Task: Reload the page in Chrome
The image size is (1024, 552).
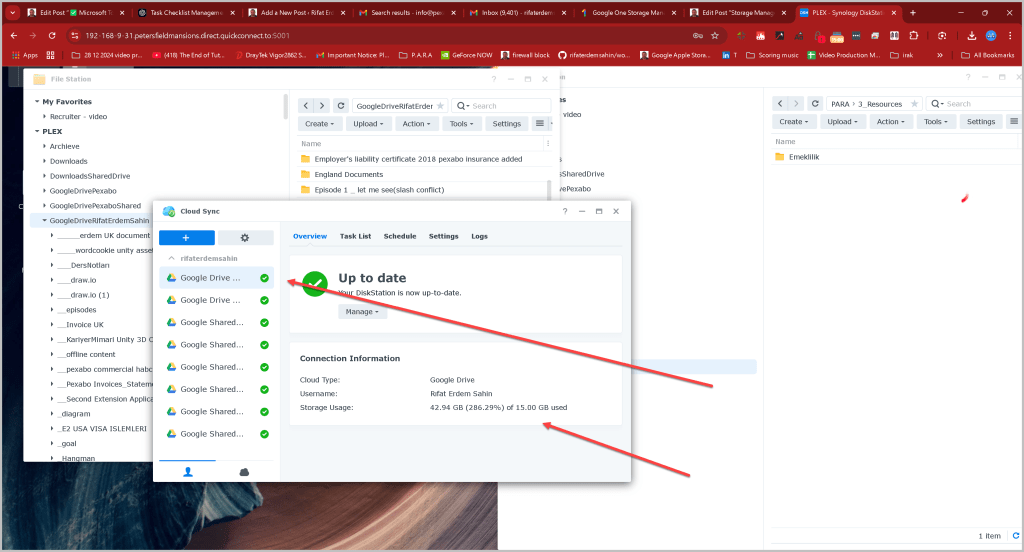Action: [x=52, y=35]
